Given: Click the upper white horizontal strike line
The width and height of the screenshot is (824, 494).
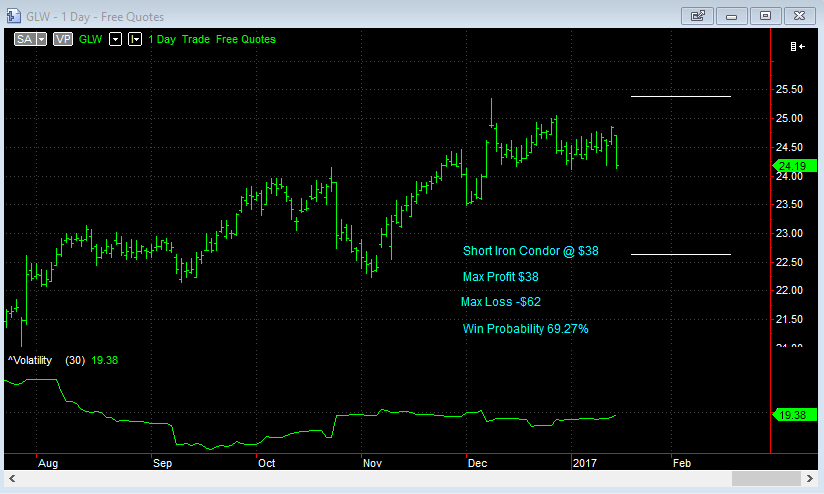Looking at the screenshot, I should coord(681,97).
